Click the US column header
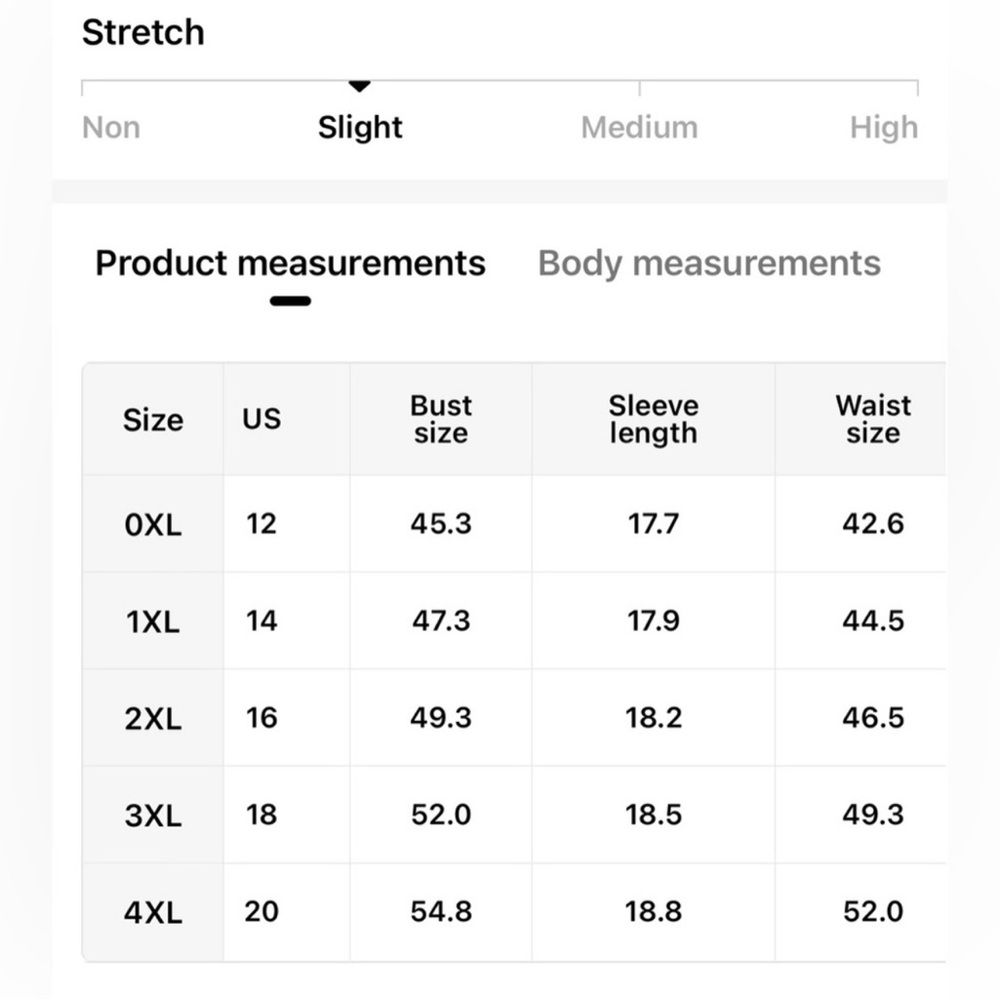 pos(261,419)
